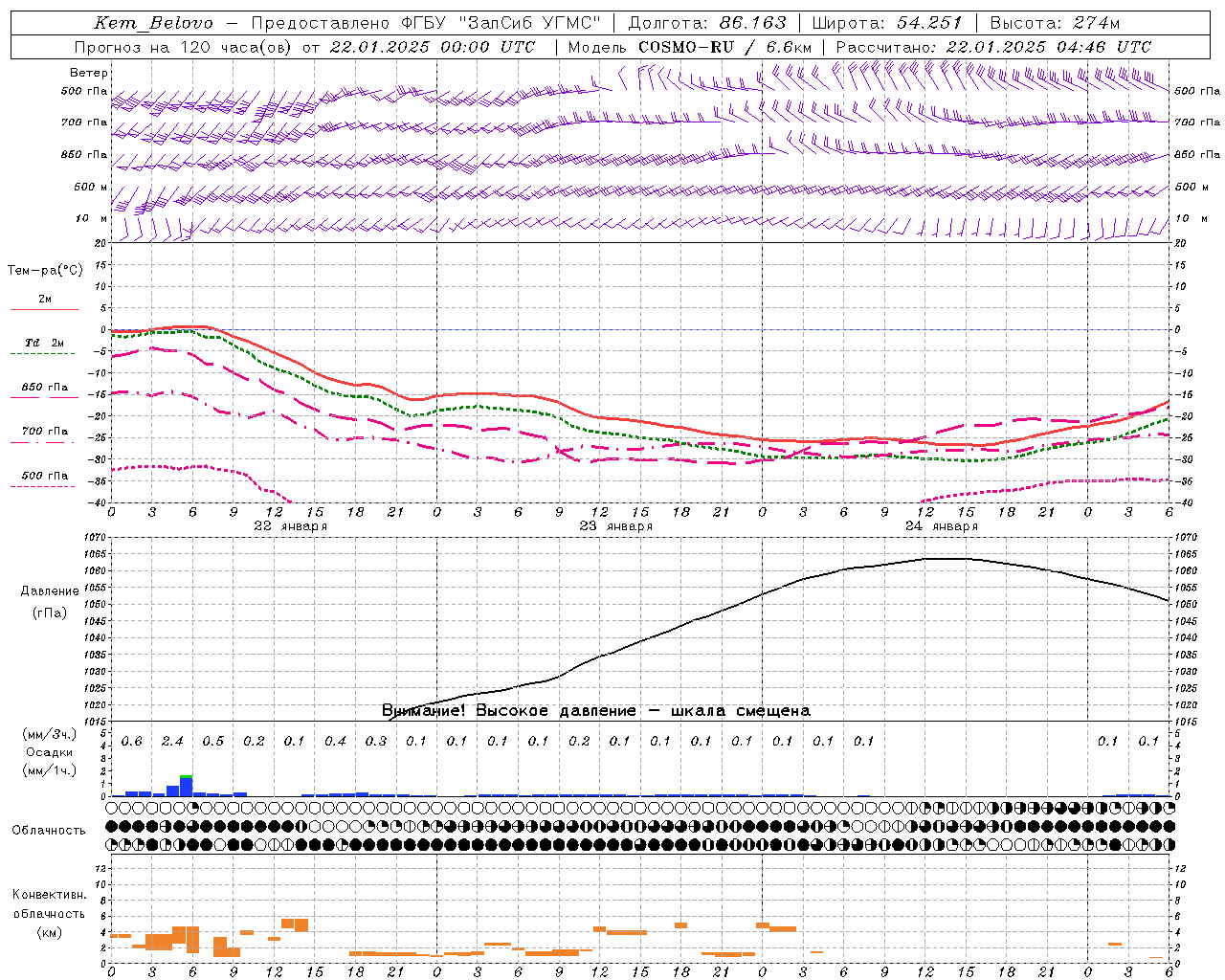Click the Внимание! Высокое давление warning text
This screenshot has height=980, width=1225.
click(x=595, y=711)
